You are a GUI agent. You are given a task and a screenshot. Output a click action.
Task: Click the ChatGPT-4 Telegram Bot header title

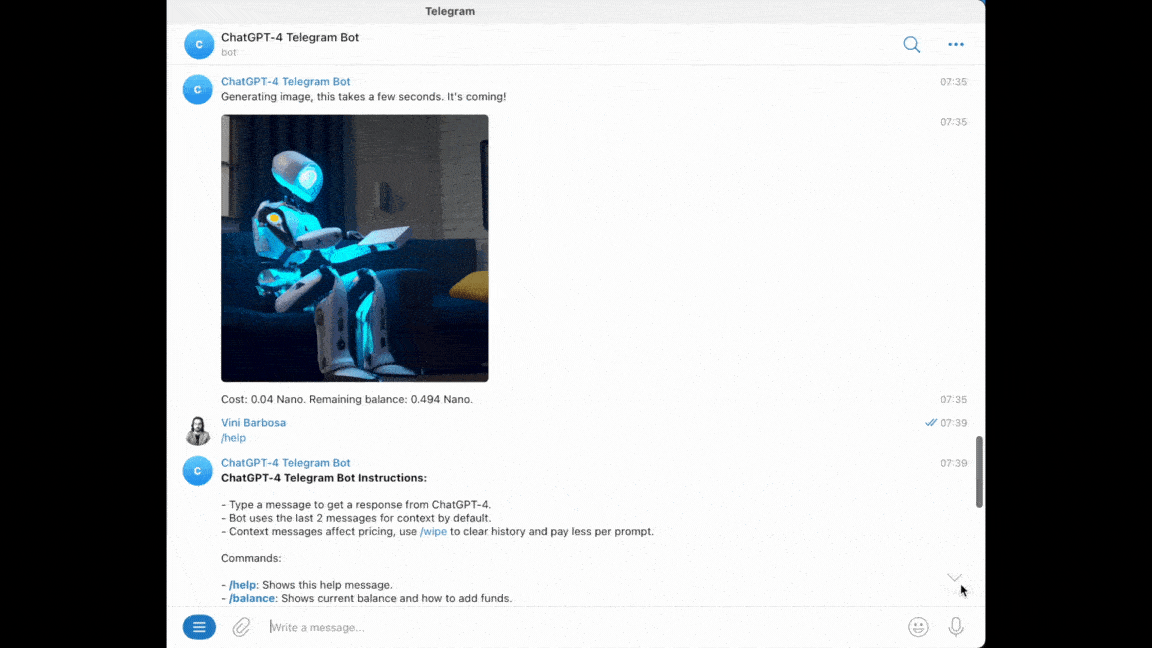point(290,37)
